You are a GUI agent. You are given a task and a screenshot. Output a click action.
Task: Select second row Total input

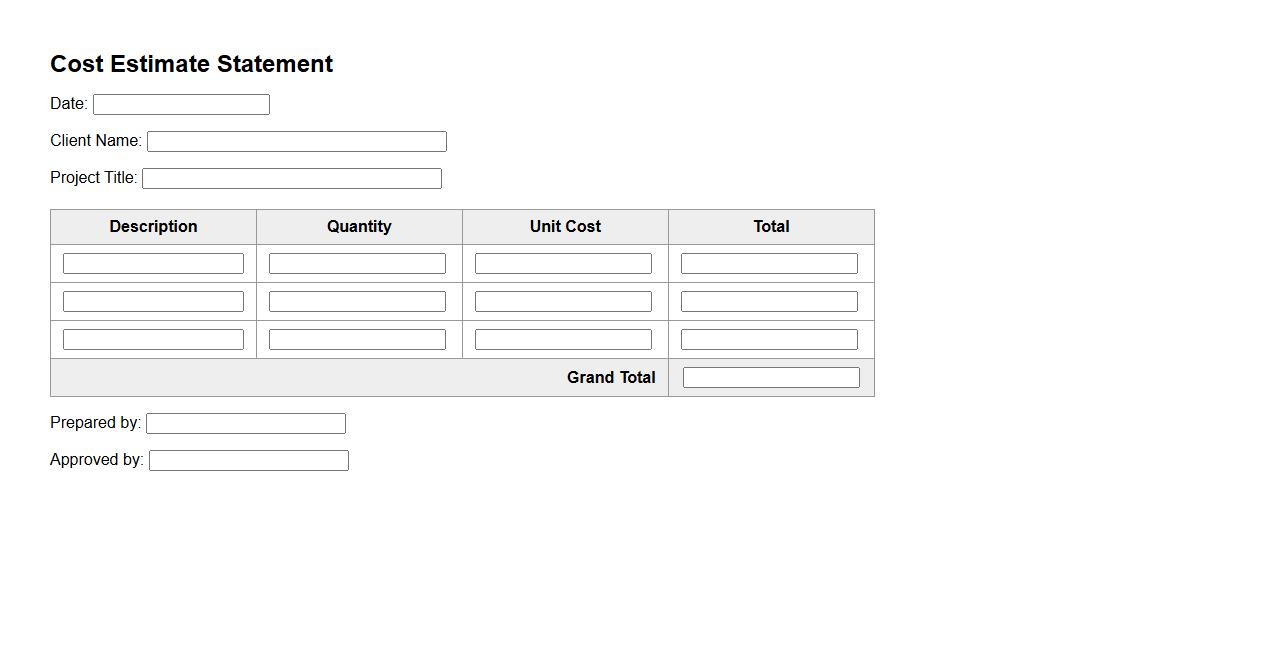coord(769,302)
